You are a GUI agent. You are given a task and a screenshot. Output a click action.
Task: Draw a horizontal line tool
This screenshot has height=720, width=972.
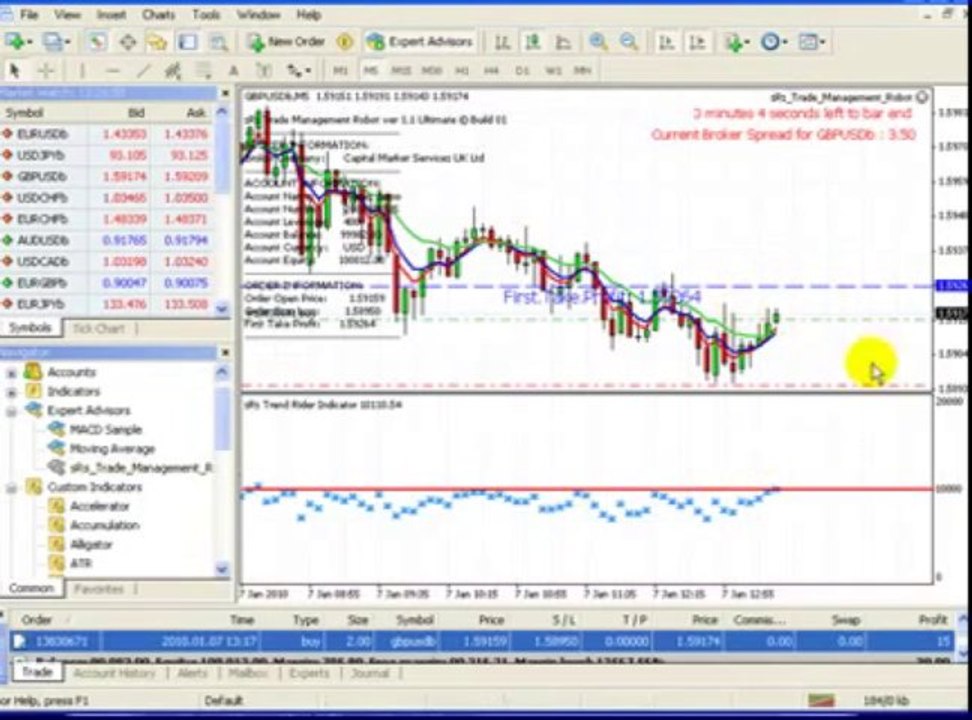[x=112, y=71]
